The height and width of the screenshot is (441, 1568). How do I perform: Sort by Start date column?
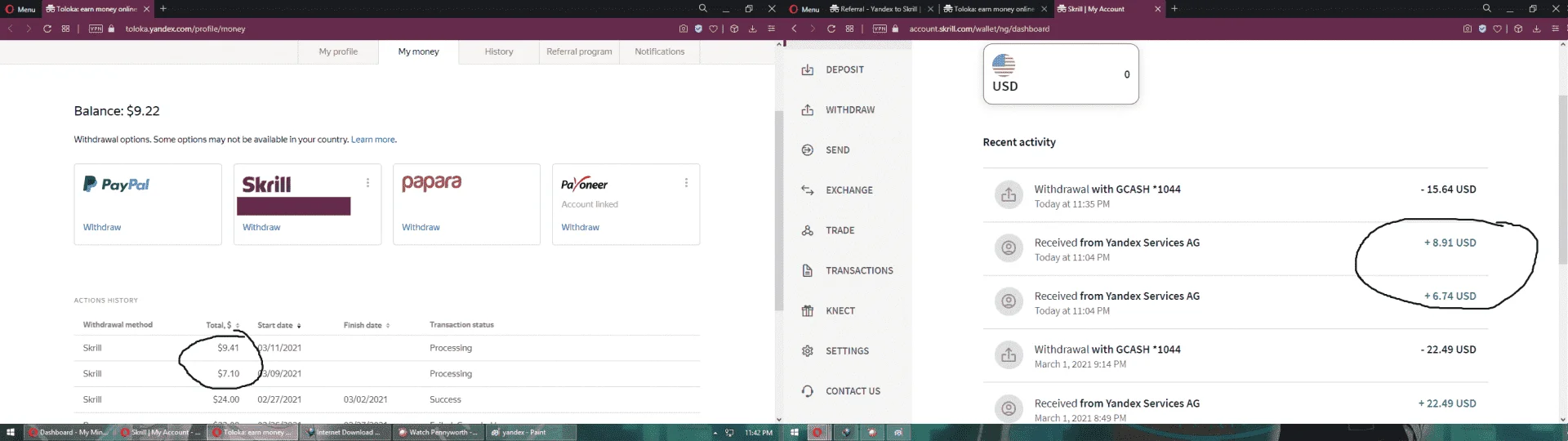tap(279, 325)
